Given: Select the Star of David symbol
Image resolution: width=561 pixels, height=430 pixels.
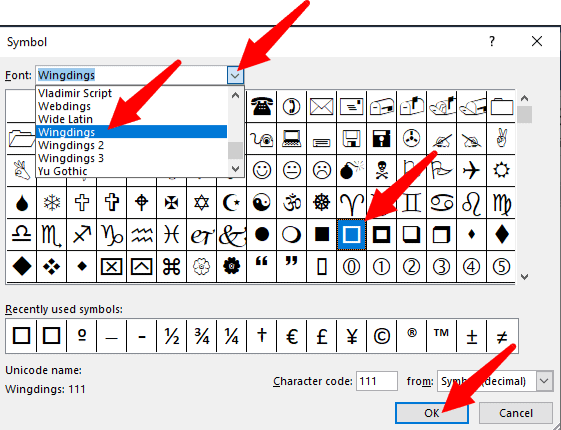Looking at the screenshot, I should coord(201,203).
